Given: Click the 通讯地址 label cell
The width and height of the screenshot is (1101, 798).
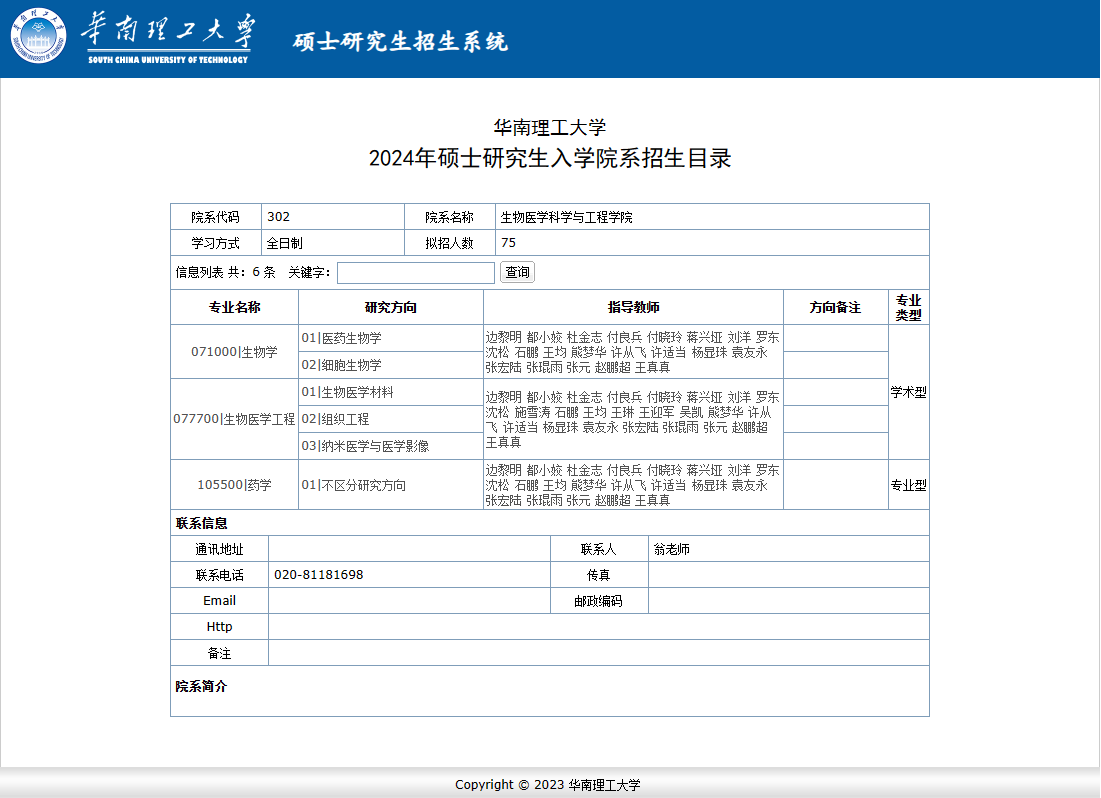Looking at the screenshot, I should 220,549.
